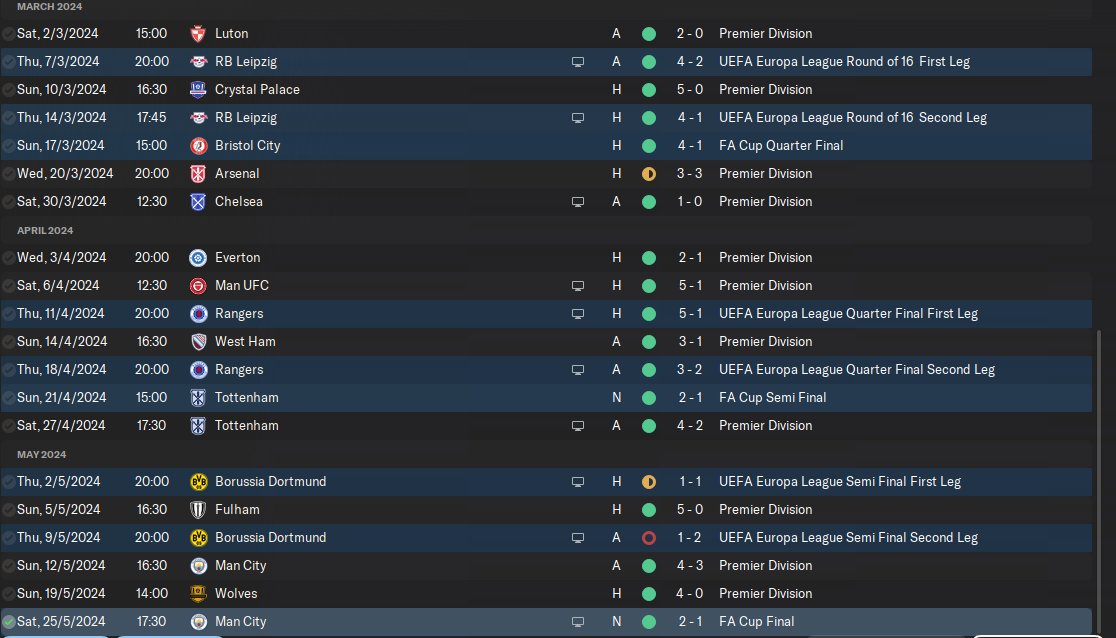Open the Chelsea team name link
Image resolution: width=1116 pixels, height=638 pixels.
point(239,201)
